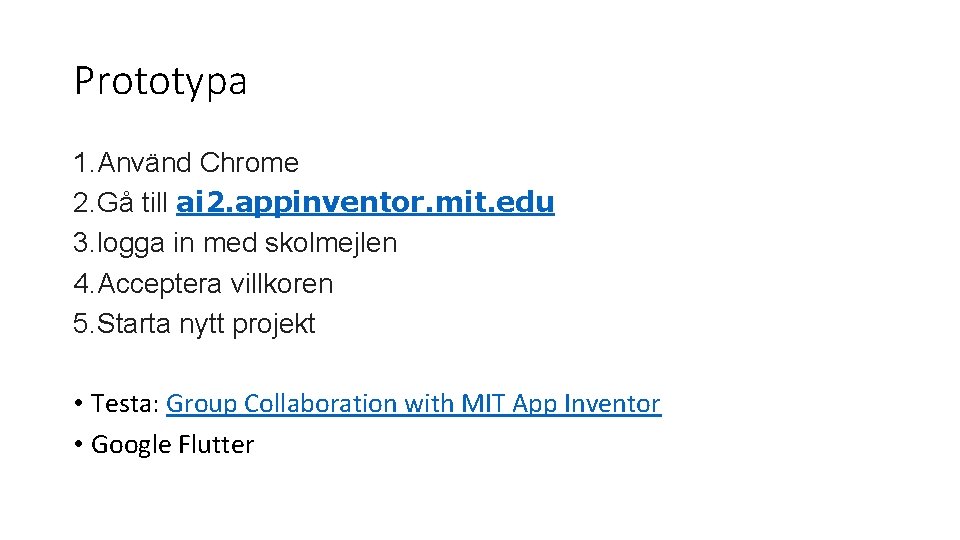
Task: Click the list number 2 marker
Action: click(80, 203)
